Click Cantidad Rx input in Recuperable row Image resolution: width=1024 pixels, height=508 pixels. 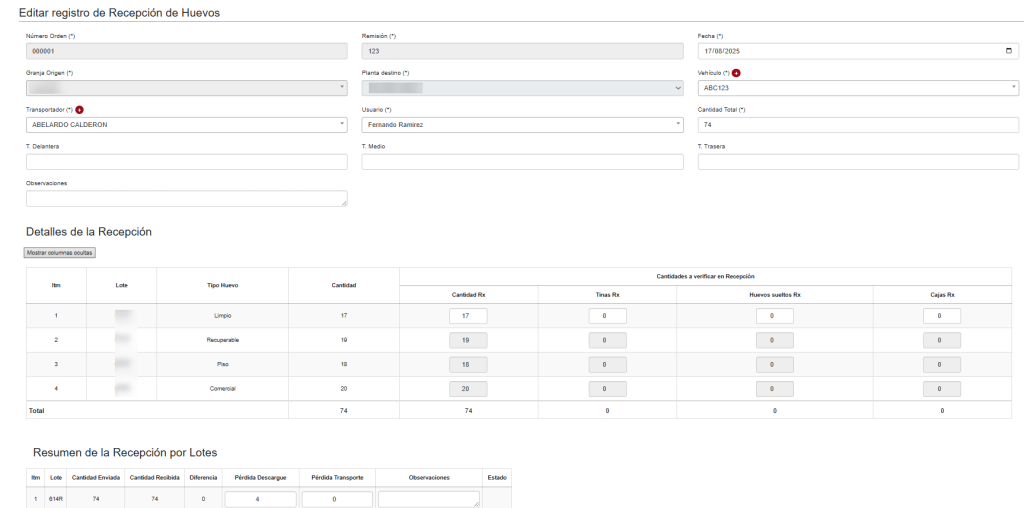(468, 340)
